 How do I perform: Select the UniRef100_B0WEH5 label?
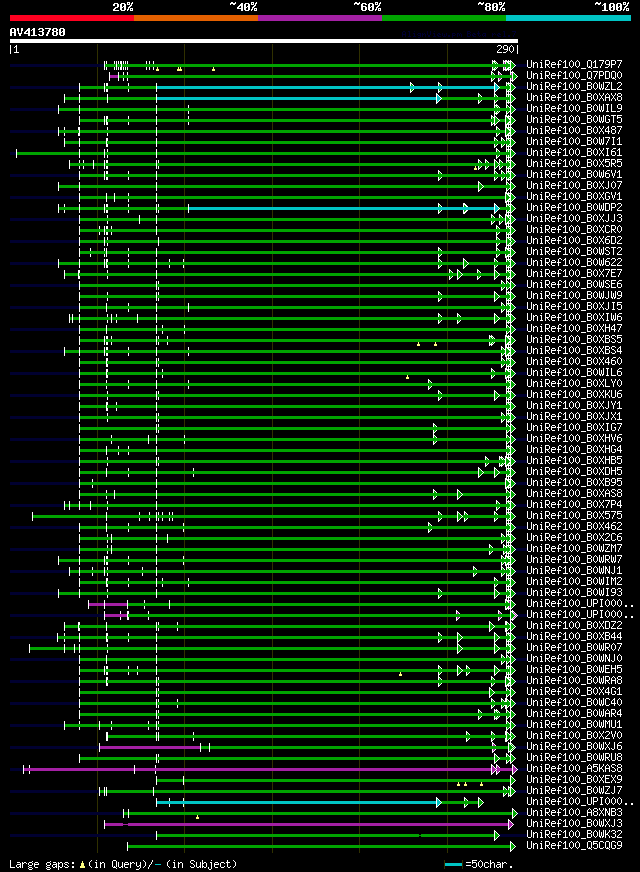[574, 670]
